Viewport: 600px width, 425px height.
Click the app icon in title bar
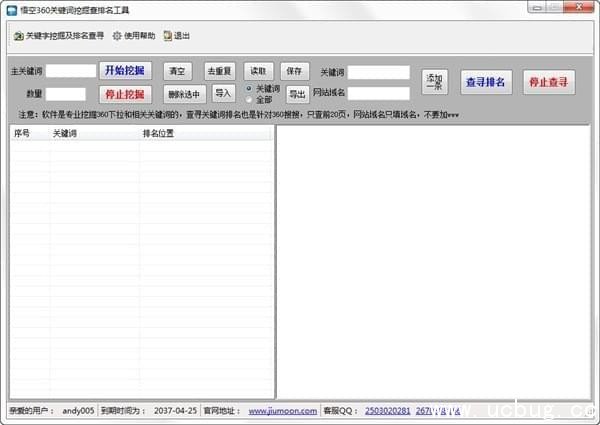click(12, 10)
